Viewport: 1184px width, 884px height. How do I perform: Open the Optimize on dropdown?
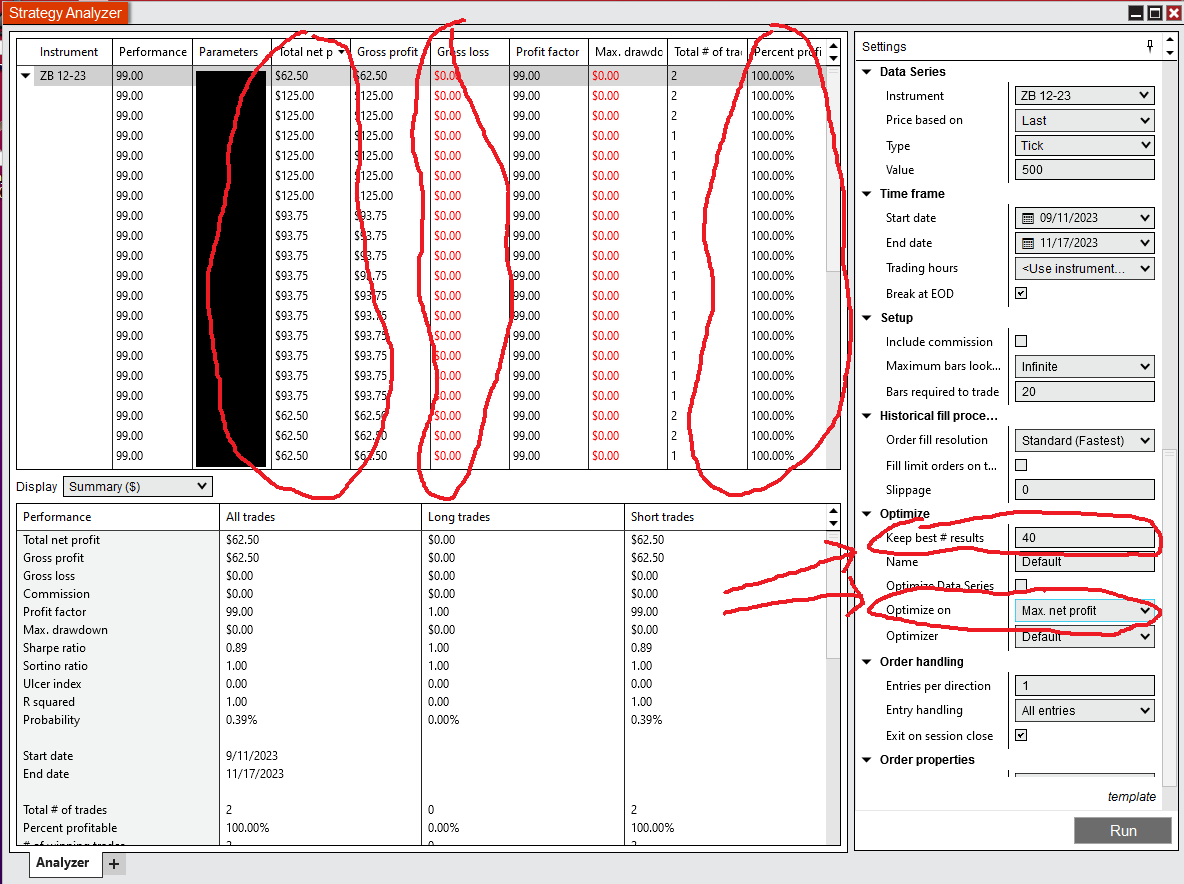tap(1084, 611)
